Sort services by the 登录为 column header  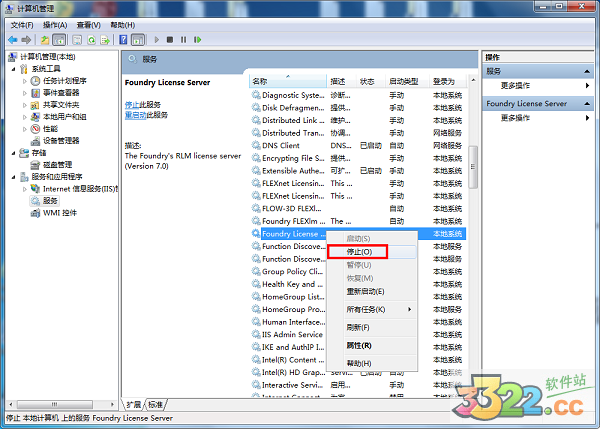[x=448, y=82]
